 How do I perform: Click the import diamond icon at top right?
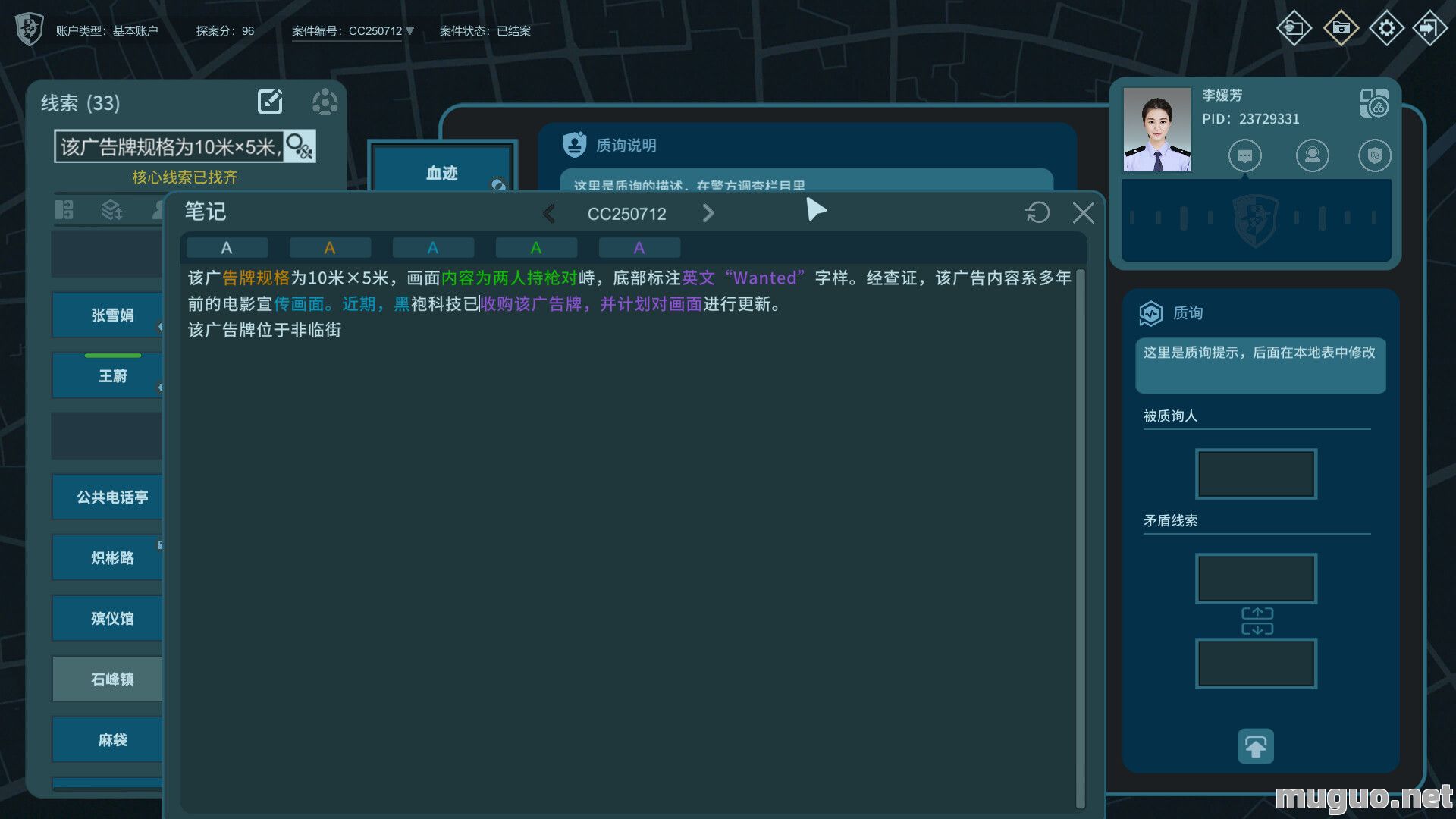(x=1294, y=28)
